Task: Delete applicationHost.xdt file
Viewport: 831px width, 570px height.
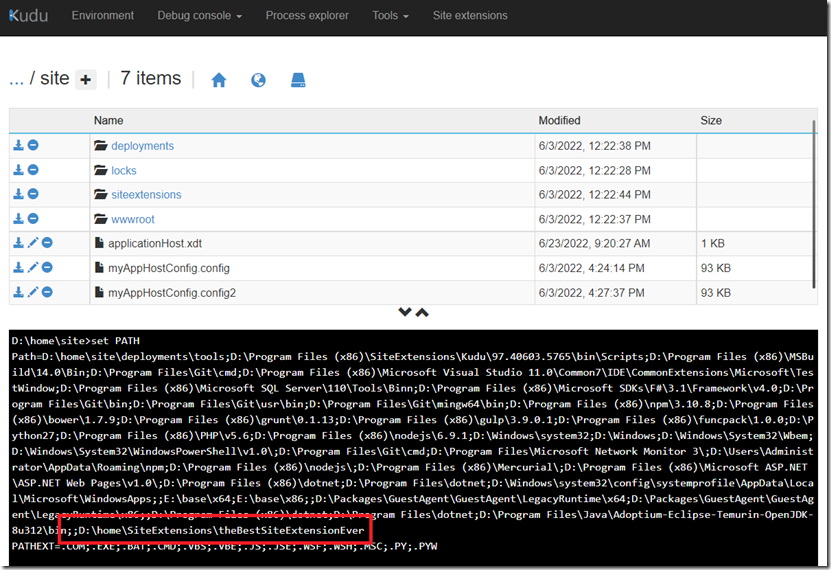Action: 47,243
